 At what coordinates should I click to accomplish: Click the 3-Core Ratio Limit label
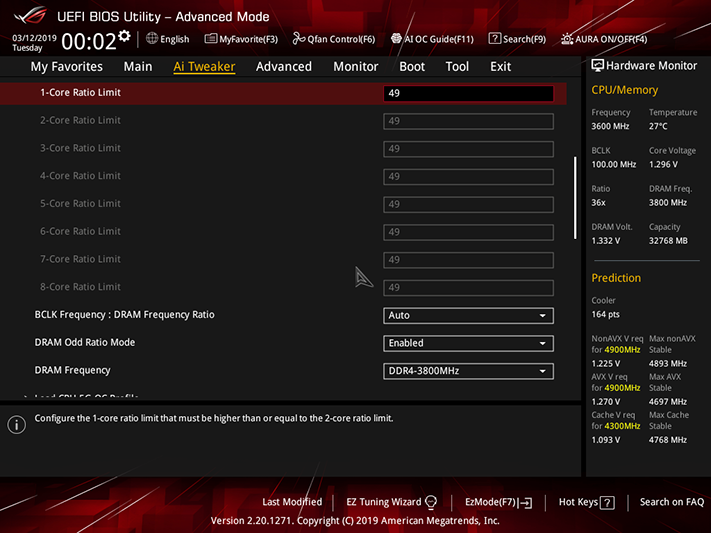(80, 148)
